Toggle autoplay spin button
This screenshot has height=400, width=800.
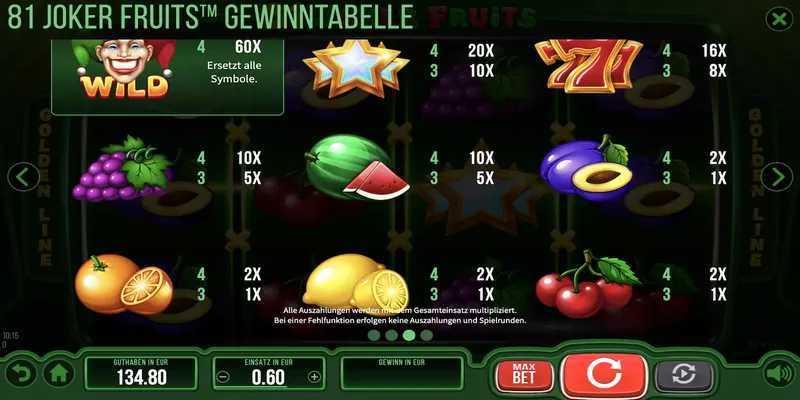[x=684, y=376]
